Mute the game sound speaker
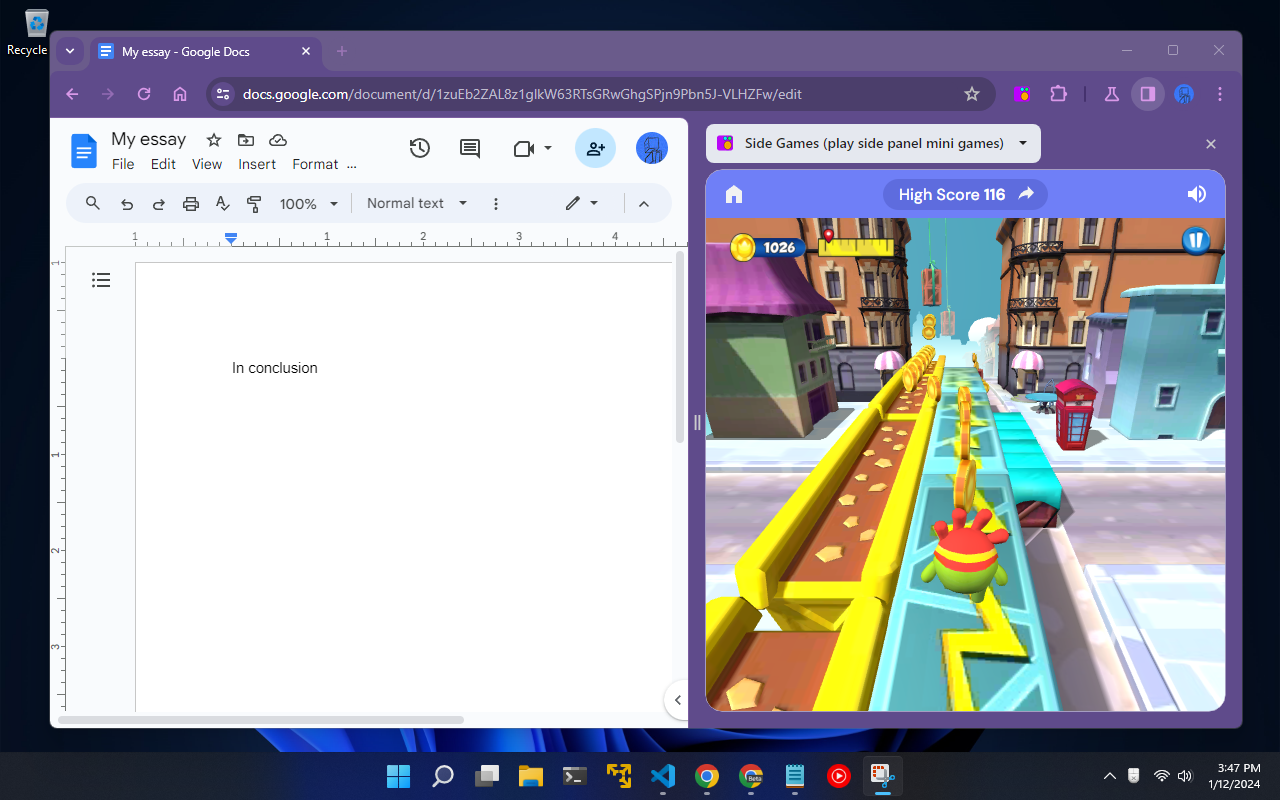 pos(1196,195)
